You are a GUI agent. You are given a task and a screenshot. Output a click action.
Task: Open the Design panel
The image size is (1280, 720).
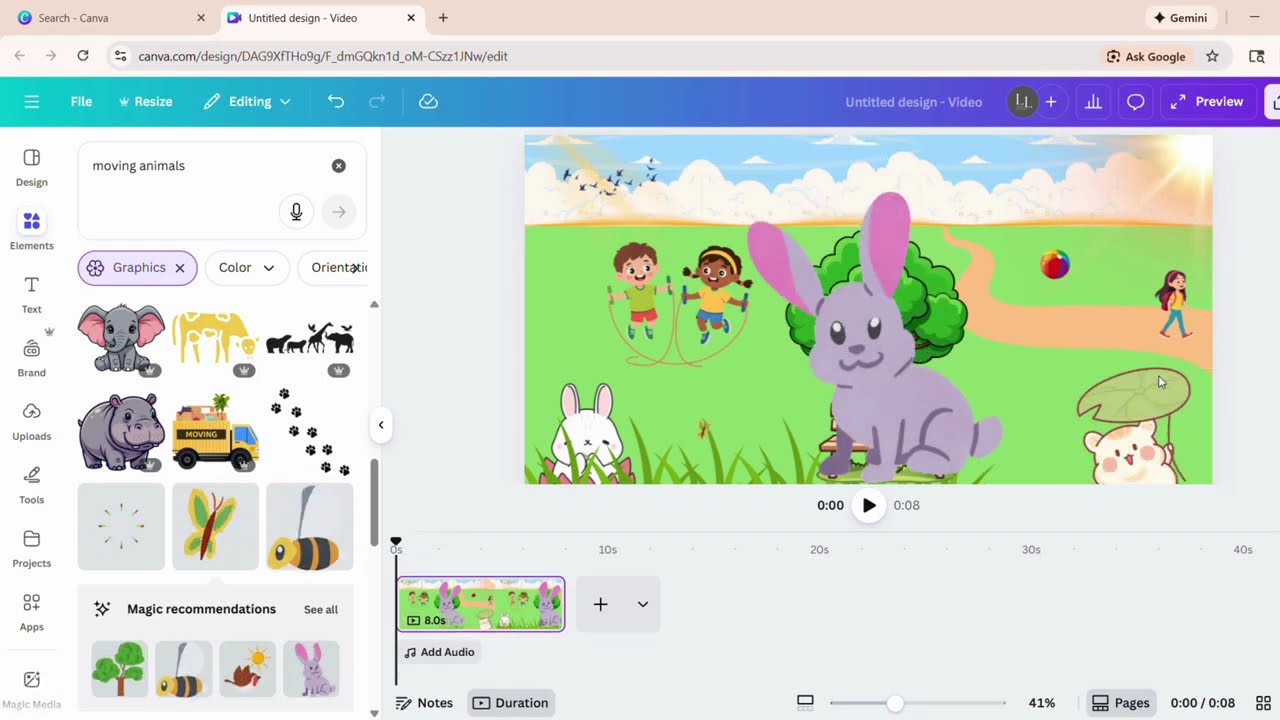tap(32, 168)
